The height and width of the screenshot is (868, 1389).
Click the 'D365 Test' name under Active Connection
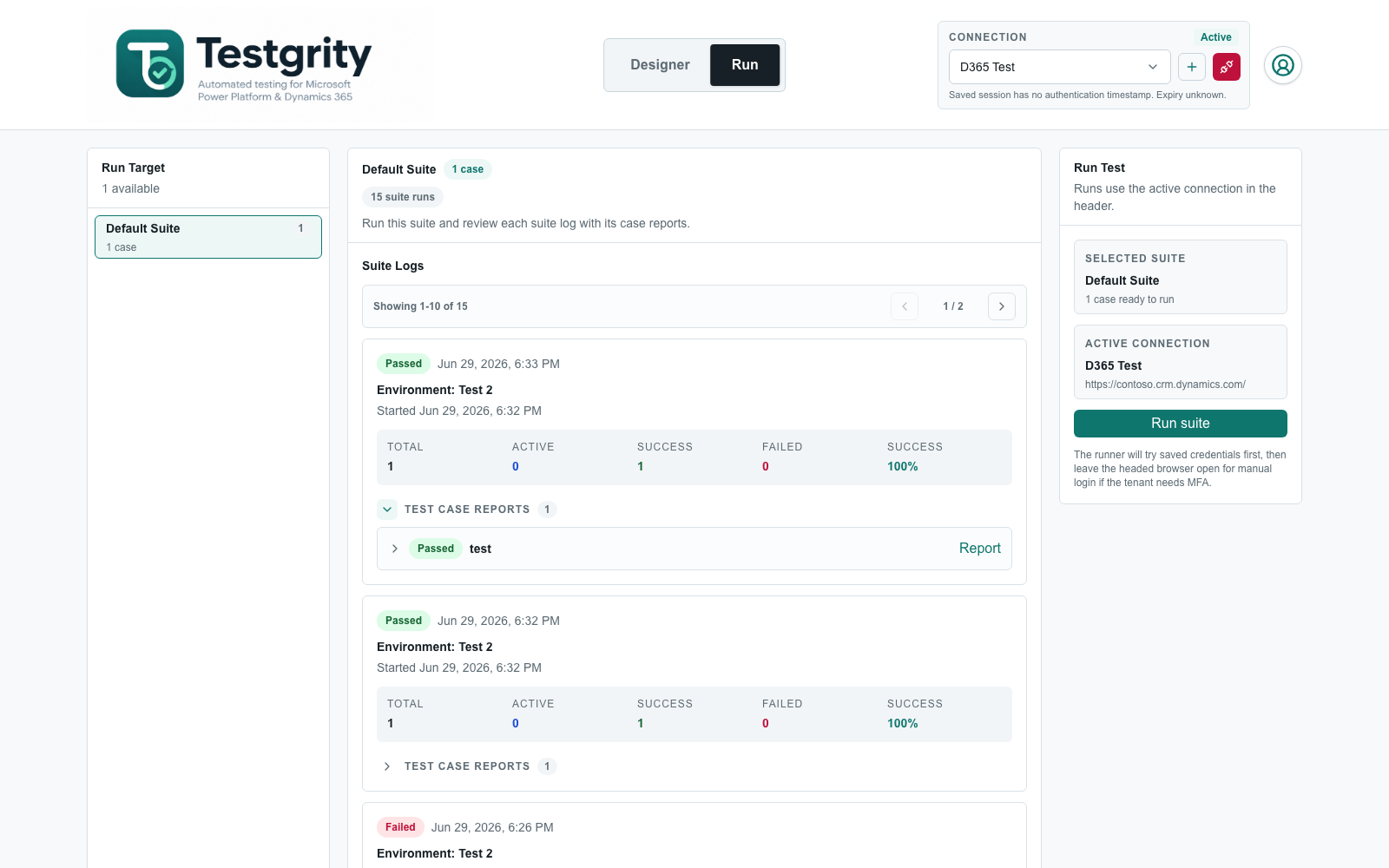point(1113,365)
